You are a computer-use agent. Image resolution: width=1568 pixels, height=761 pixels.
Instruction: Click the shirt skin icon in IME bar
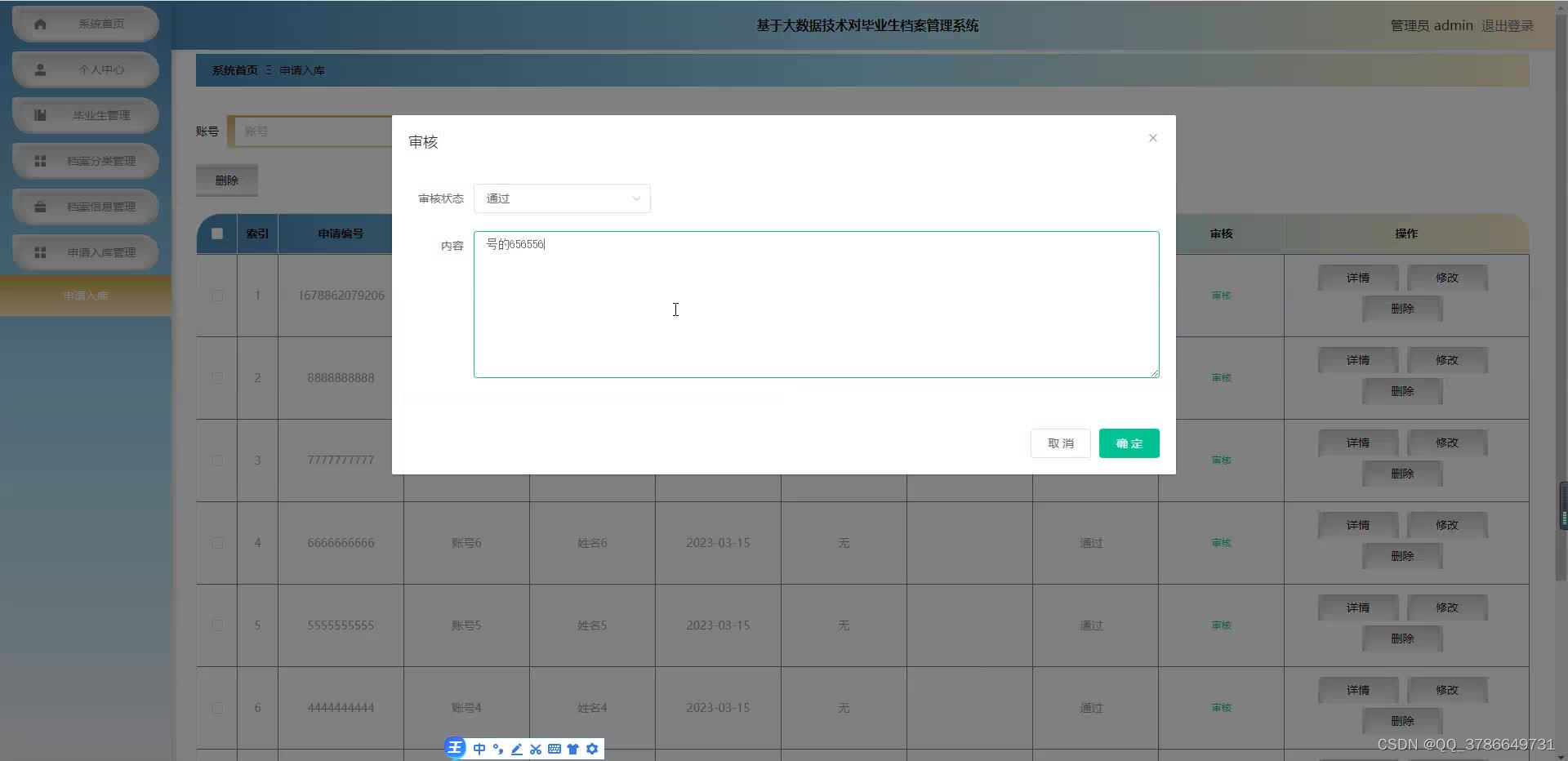pos(572,749)
